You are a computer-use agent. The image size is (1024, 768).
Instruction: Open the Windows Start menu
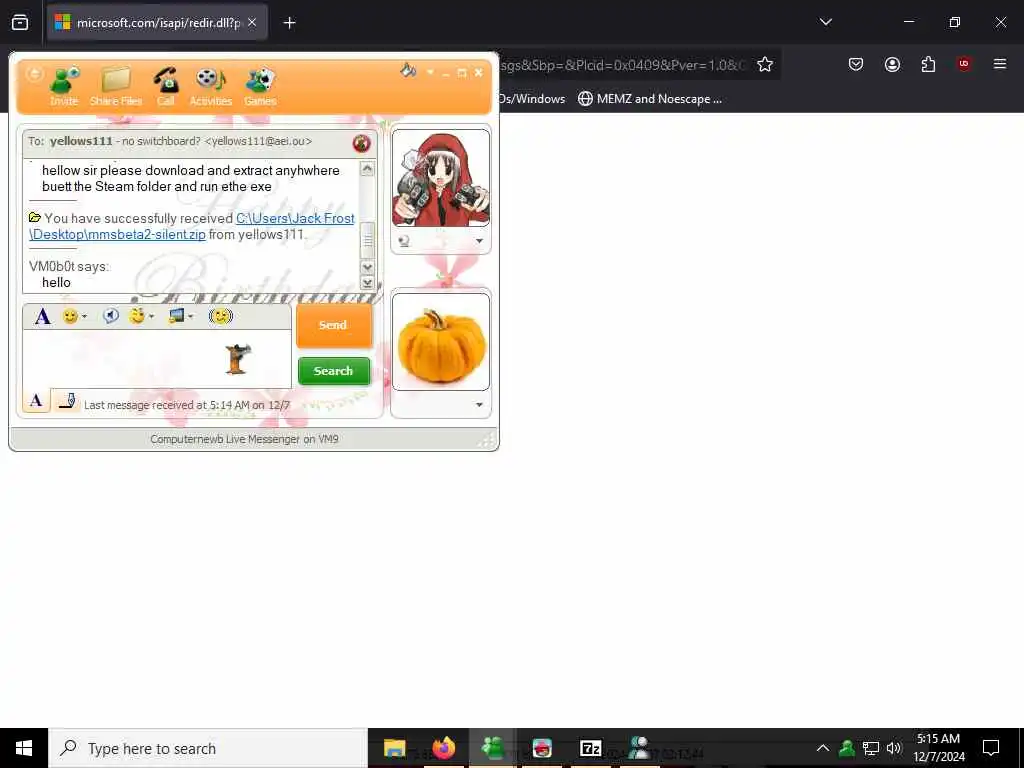coord(24,748)
